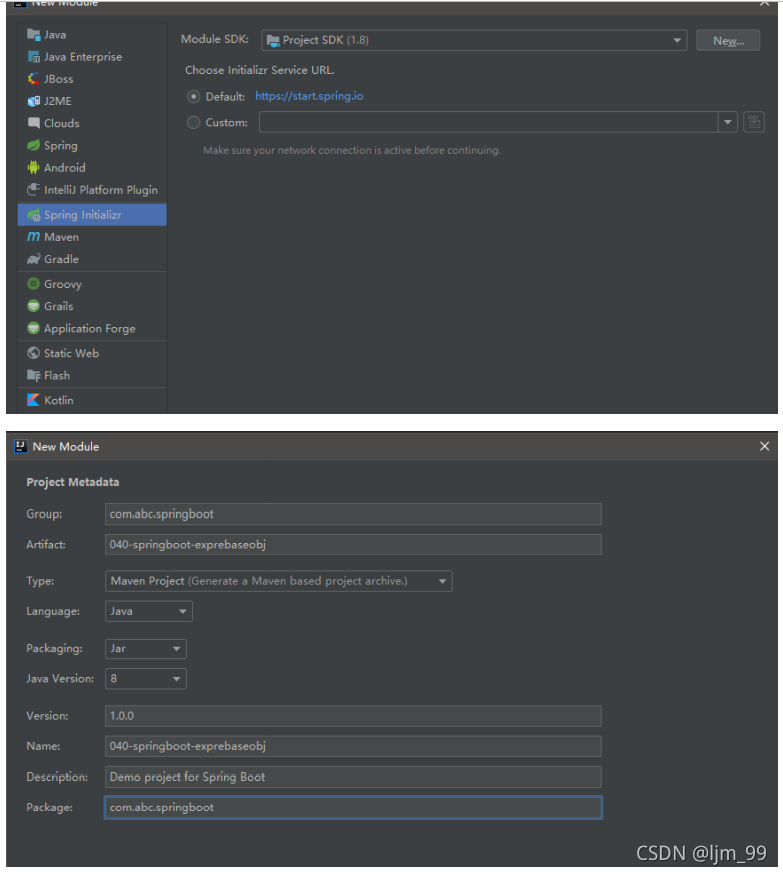Viewport: 783px width, 875px height.
Task: Click the Name input field
Action: [353, 746]
